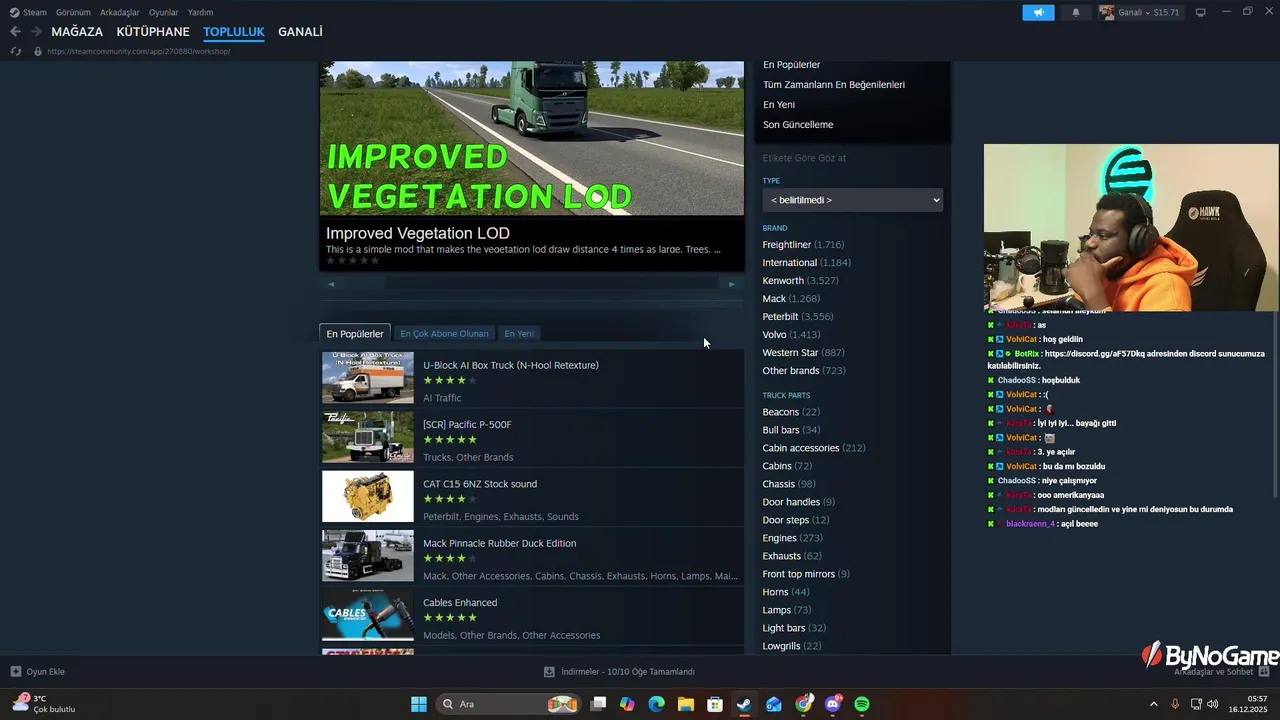This screenshot has width=1280, height=720.
Task: Filter by Peterbilt brand
Action: (797, 317)
